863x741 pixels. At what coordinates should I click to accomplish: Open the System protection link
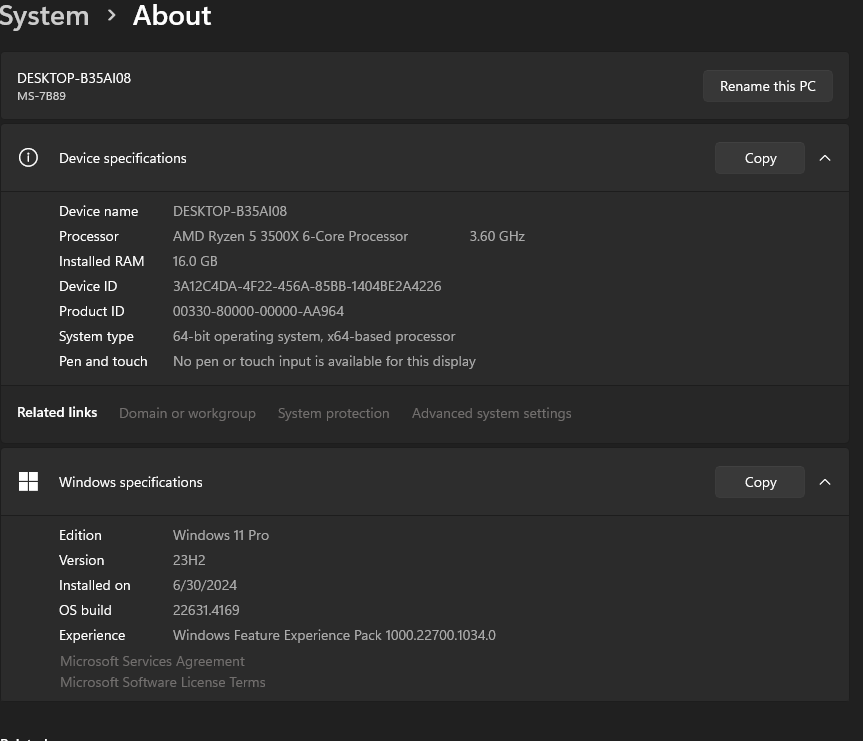pyautogui.click(x=333, y=413)
